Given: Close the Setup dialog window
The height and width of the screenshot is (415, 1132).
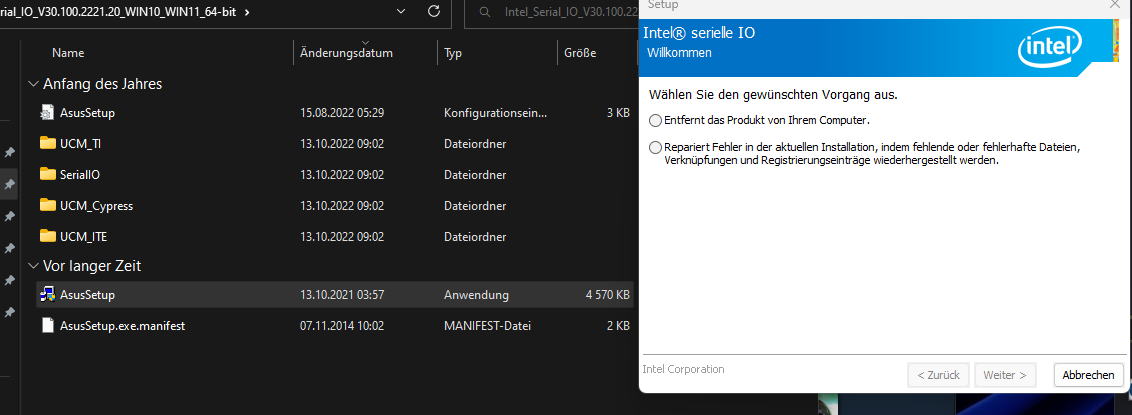Looking at the screenshot, I should click(1114, 4).
